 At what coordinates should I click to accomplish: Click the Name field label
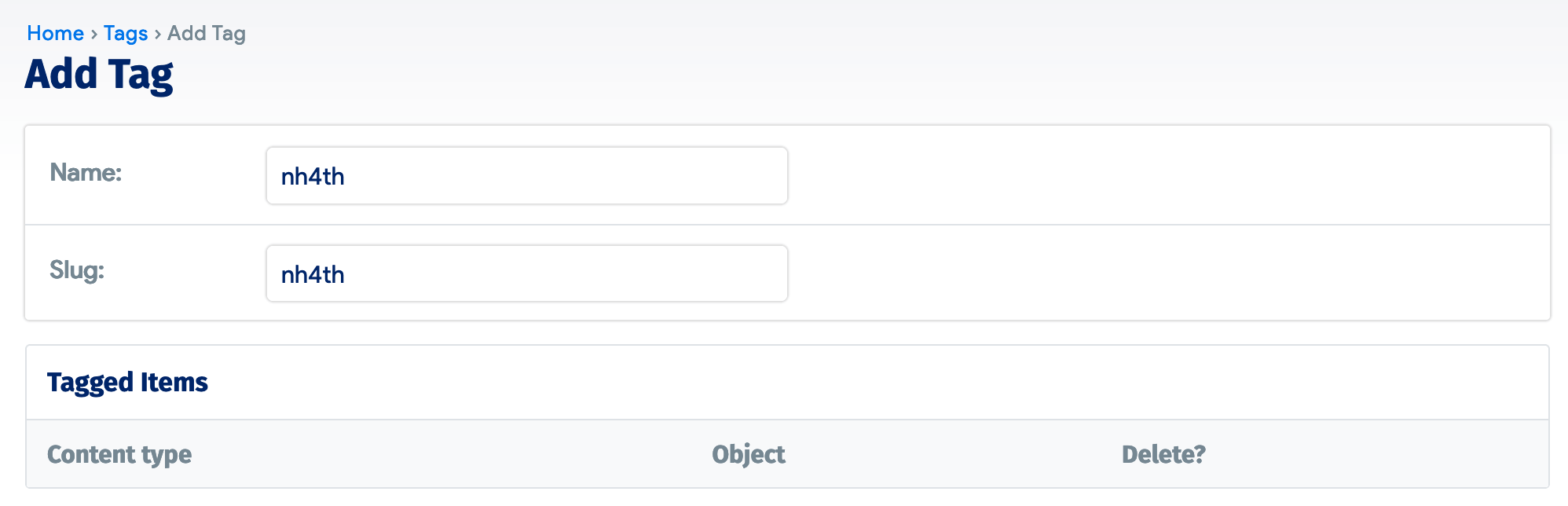86,173
